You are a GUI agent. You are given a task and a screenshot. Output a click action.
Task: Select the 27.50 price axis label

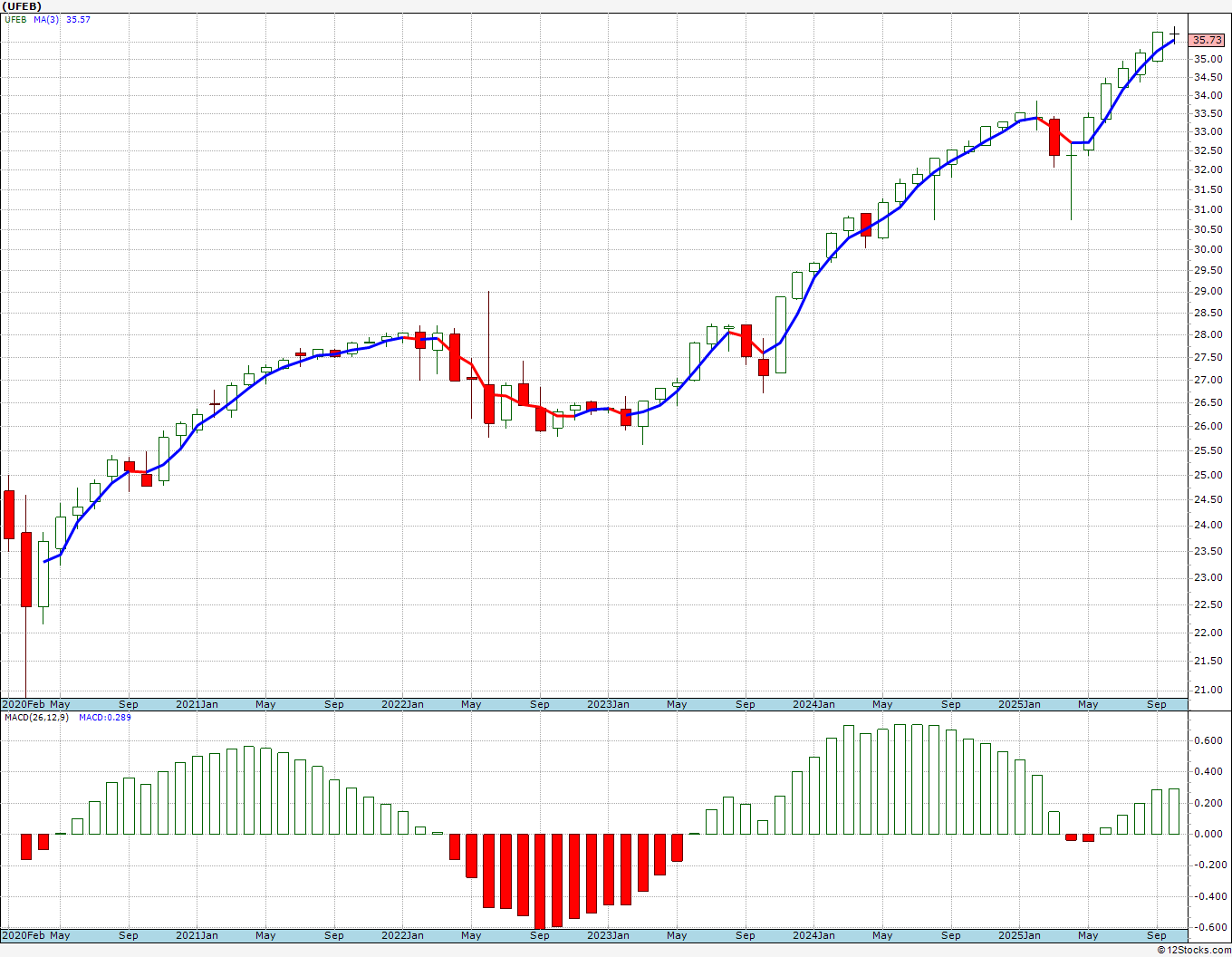pyautogui.click(x=1207, y=358)
